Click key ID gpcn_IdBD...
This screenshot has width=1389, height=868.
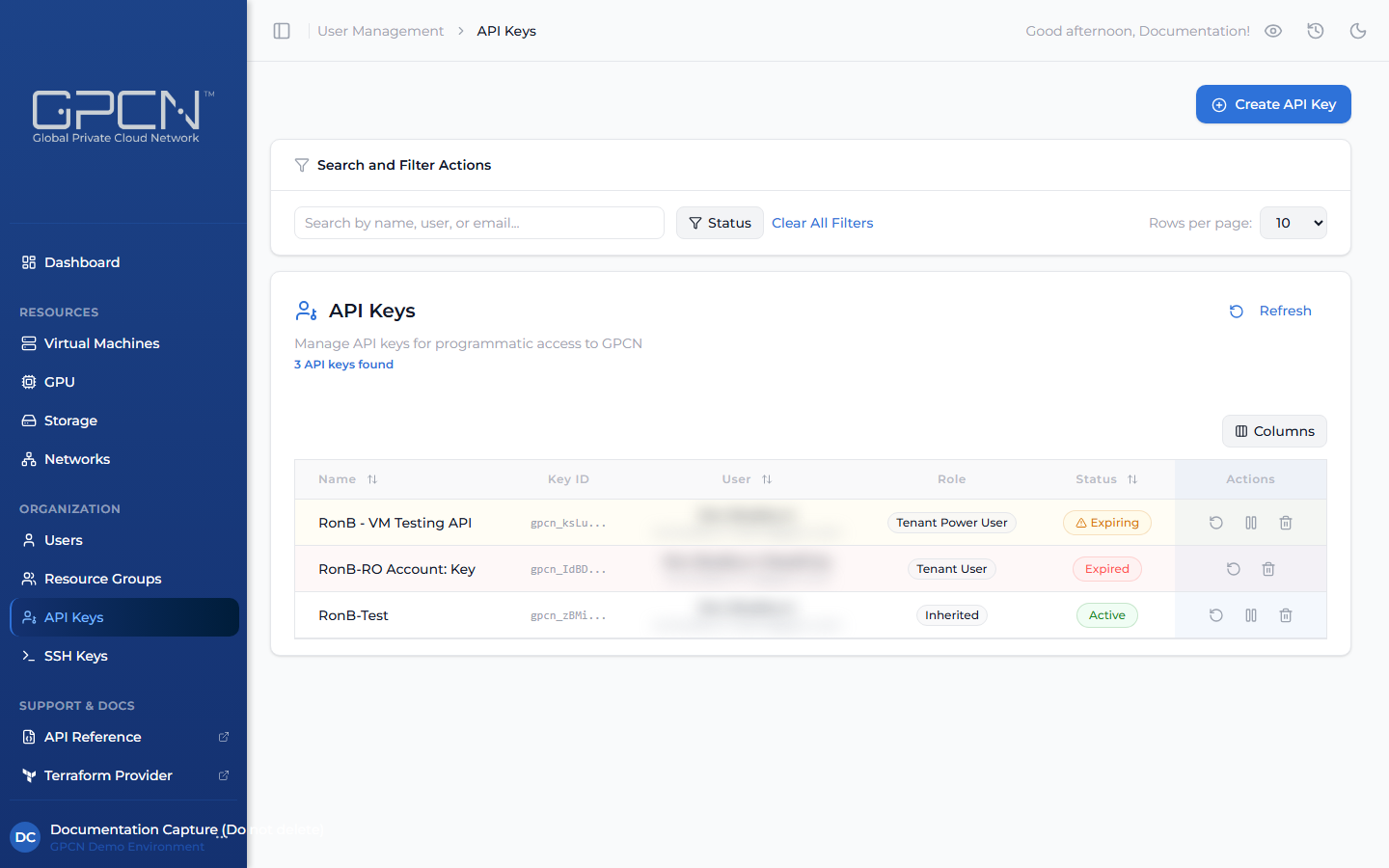(568, 570)
